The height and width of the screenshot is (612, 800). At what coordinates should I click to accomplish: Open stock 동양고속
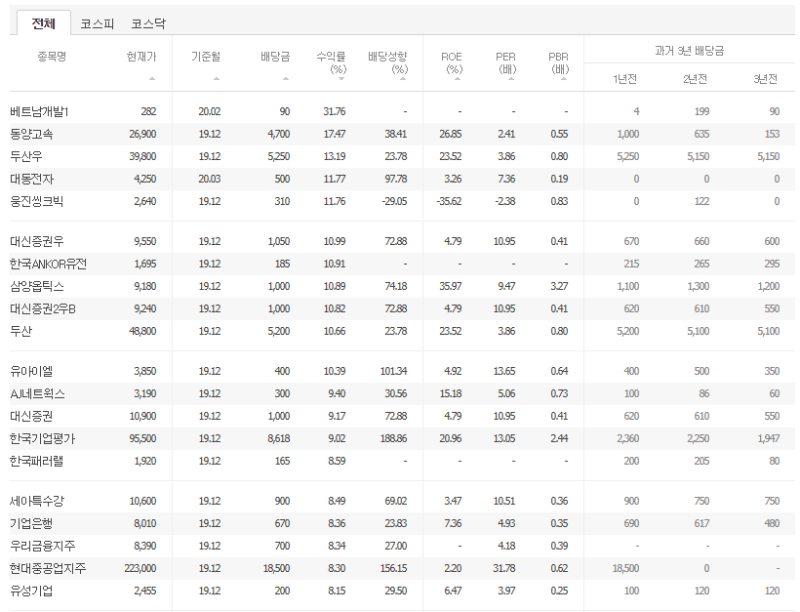coord(31,134)
